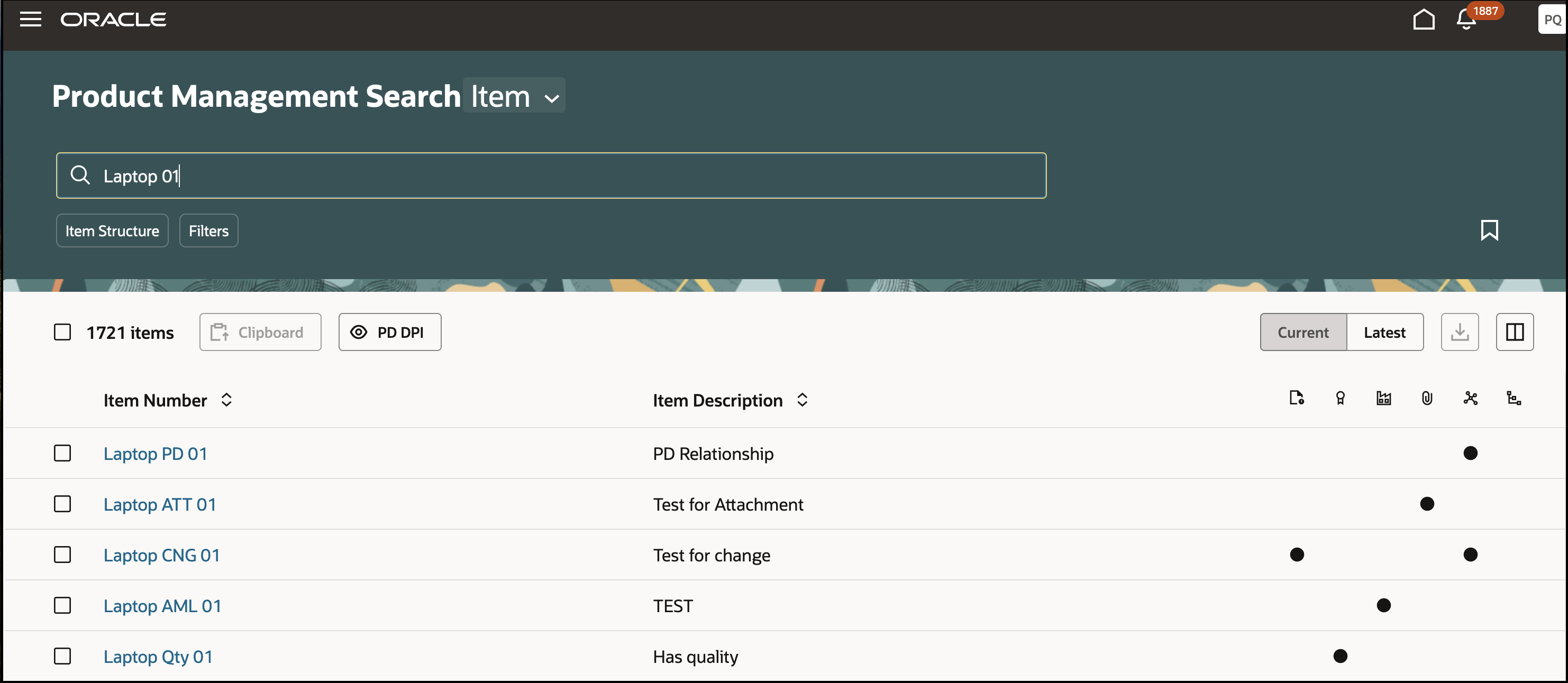The image size is (1568, 683).
Task: Click the attachments paperclip column icon
Action: pos(1427,399)
